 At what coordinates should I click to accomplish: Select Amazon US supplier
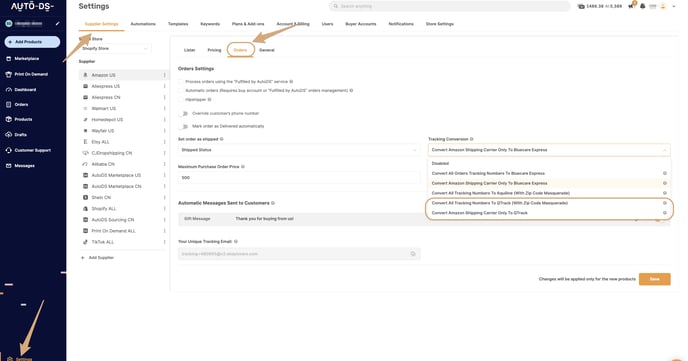click(x=124, y=75)
